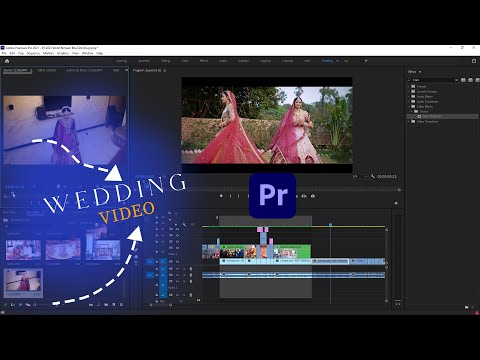The width and height of the screenshot is (480, 360).
Task: Expand the Audio Effects folder
Action: point(409,96)
